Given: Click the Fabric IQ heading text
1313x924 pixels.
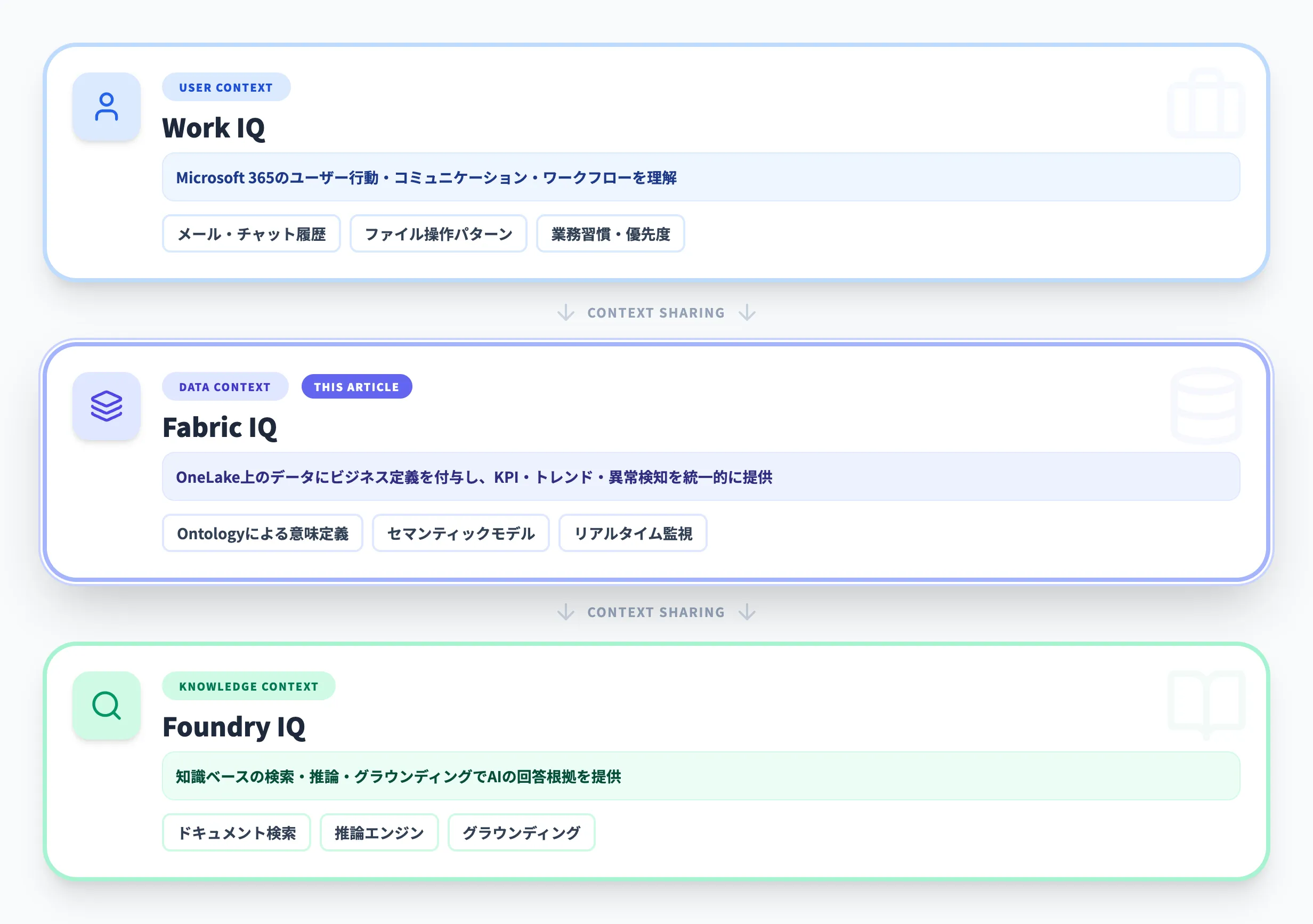Looking at the screenshot, I should [x=220, y=427].
